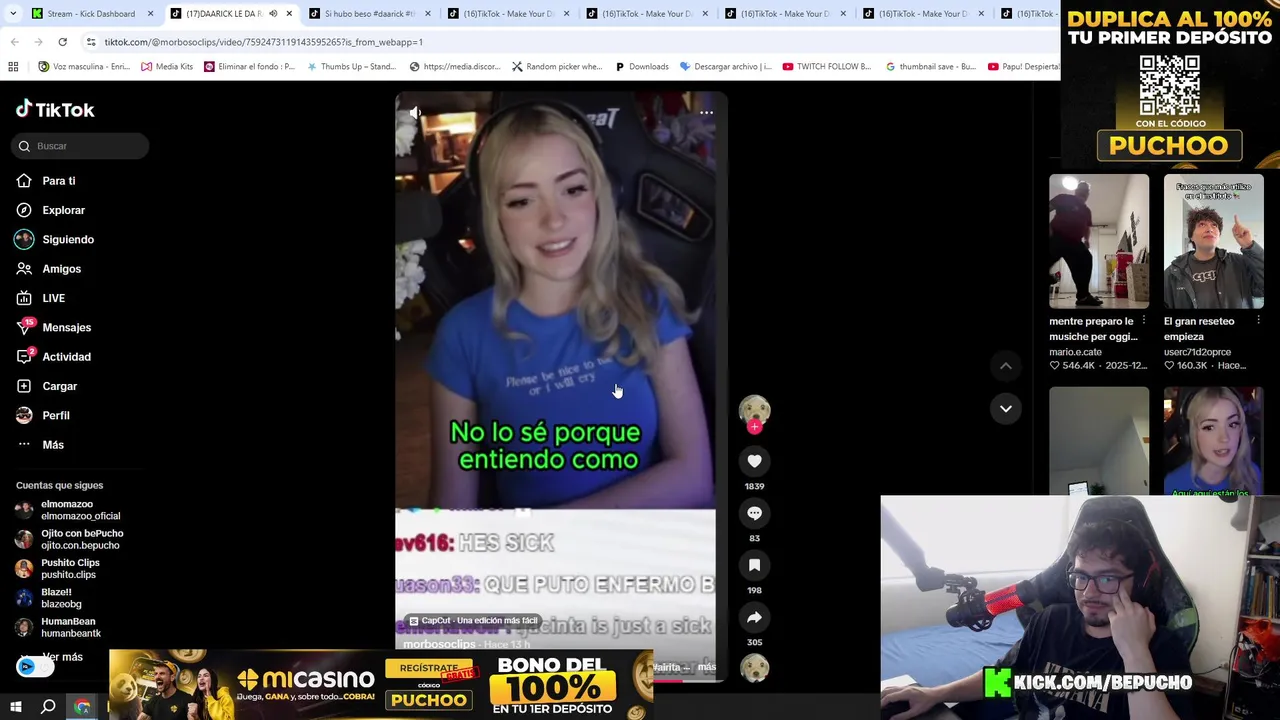The width and height of the screenshot is (1280, 720).
Task: Go to the Explorar page
Action: point(63,210)
